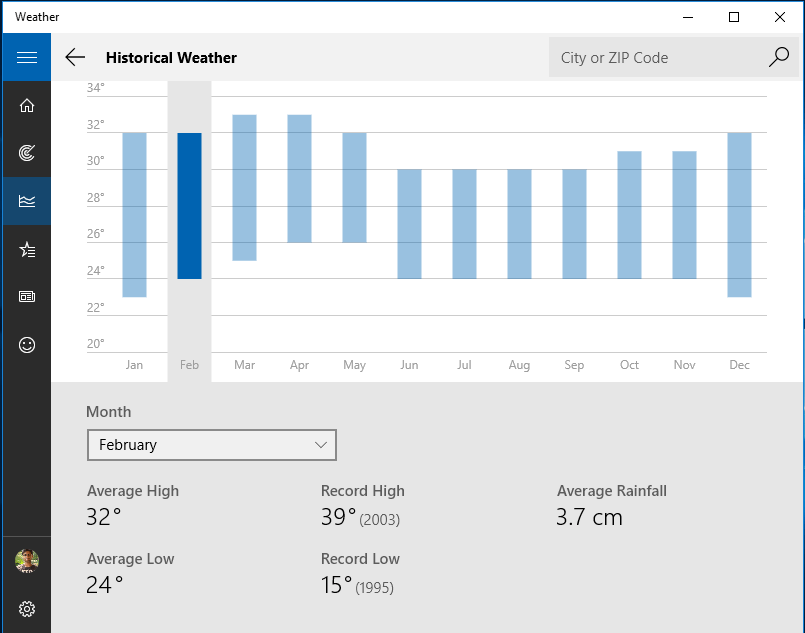The height and width of the screenshot is (633, 805).
Task: Click the search magnifier icon
Action: (x=779, y=57)
